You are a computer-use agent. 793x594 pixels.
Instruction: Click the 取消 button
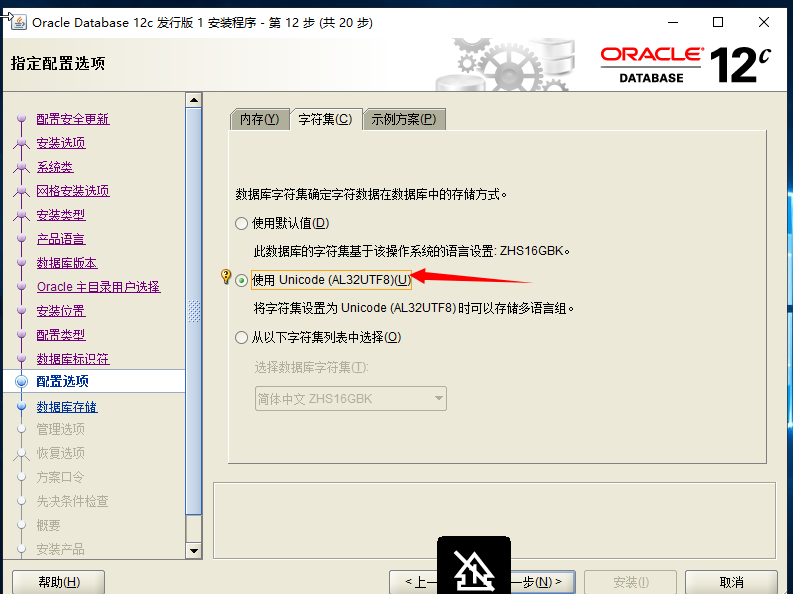pos(731,582)
